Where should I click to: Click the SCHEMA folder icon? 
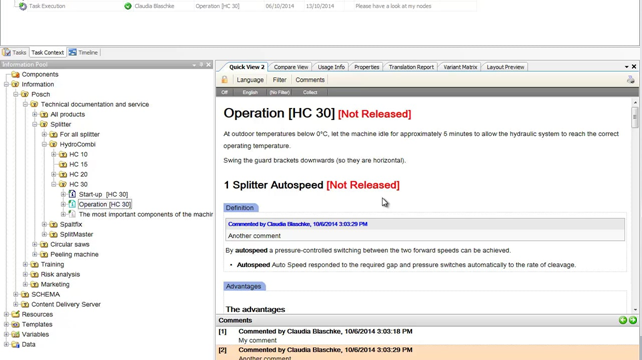click(25, 294)
